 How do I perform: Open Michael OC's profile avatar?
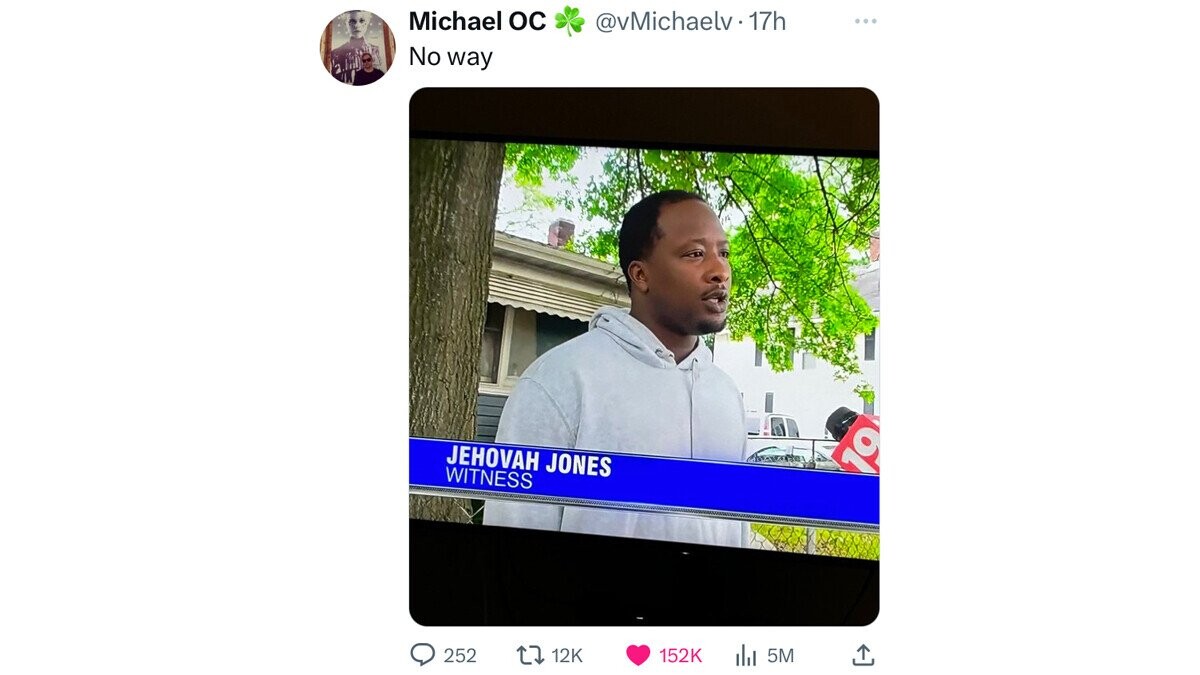(358, 48)
